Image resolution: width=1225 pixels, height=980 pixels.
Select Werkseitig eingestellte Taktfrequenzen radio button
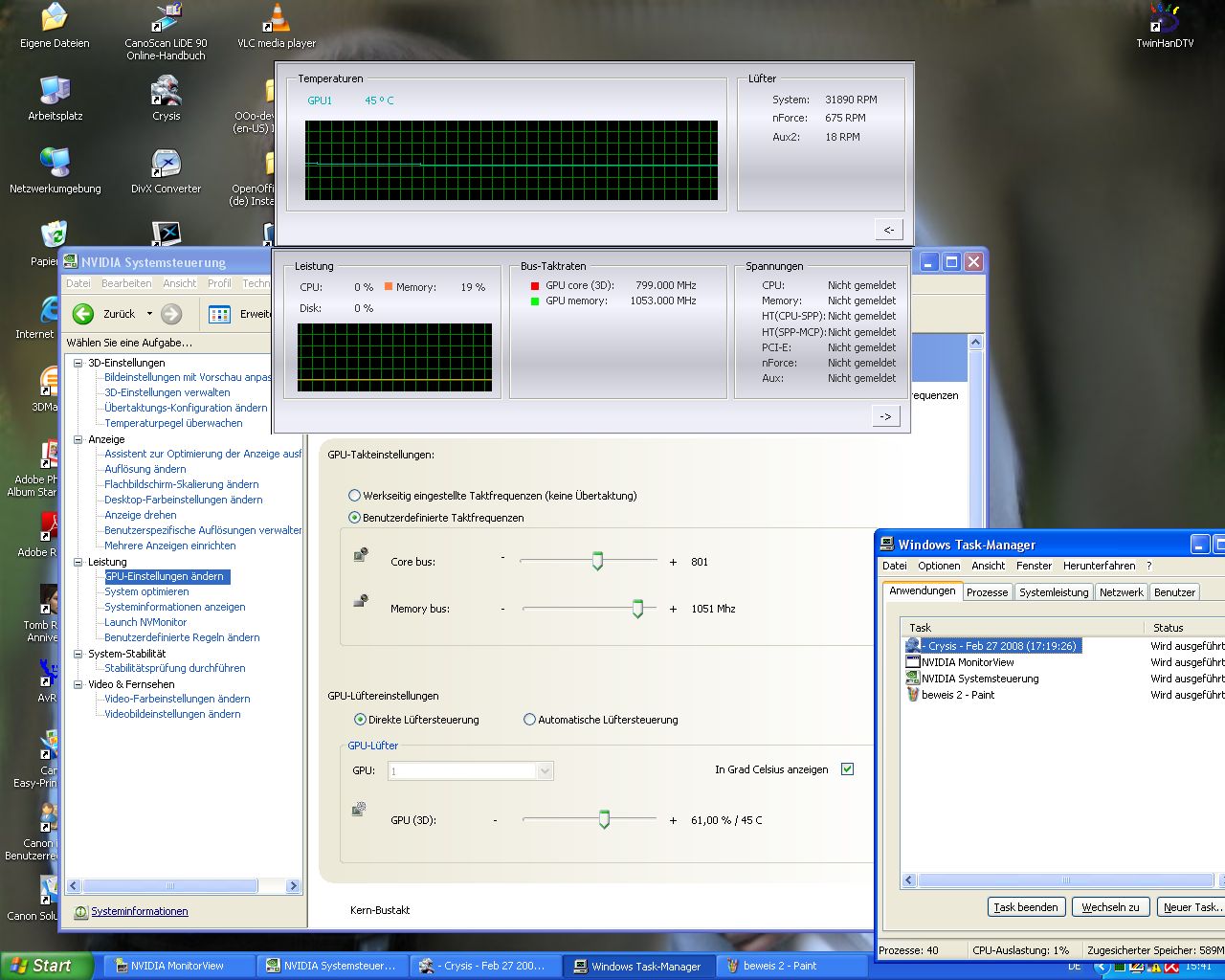click(354, 496)
